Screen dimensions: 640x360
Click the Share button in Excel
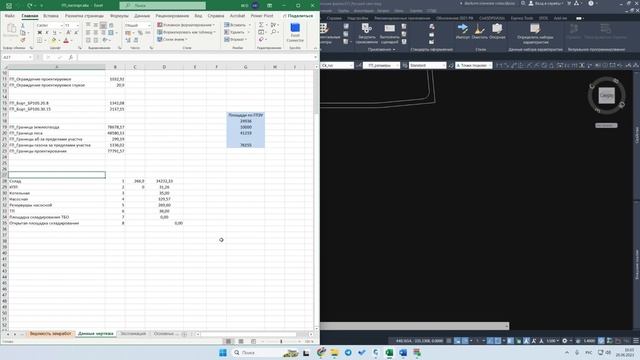pos(298,16)
